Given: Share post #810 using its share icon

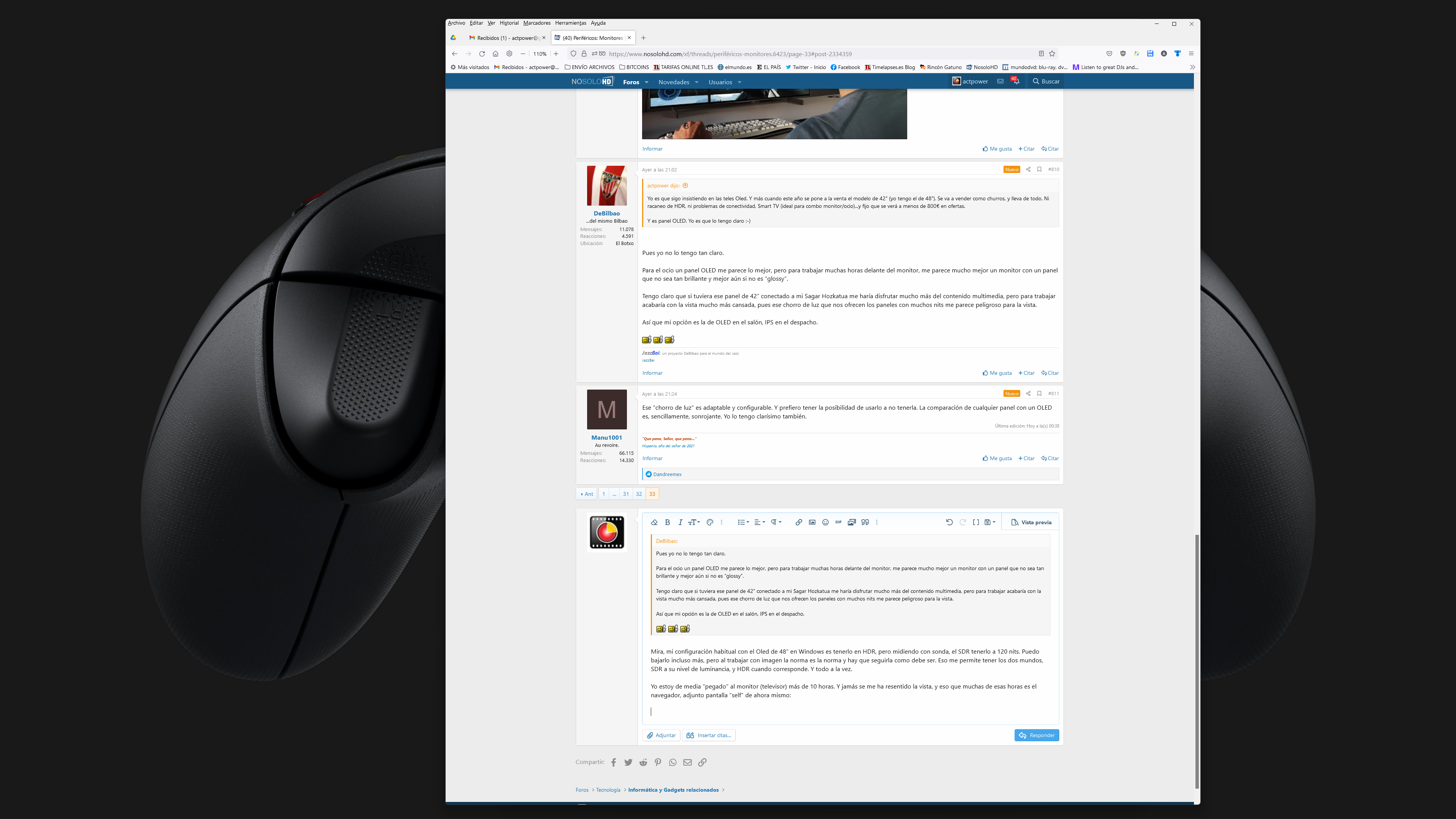Looking at the screenshot, I should pyautogui.click(x=1028, y=170).
